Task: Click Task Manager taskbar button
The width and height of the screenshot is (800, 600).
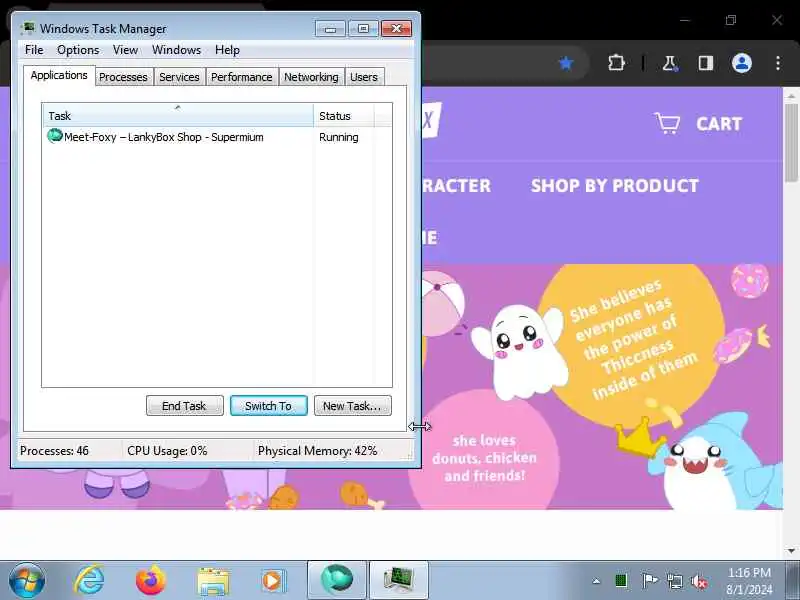Action: click(398, 580)
